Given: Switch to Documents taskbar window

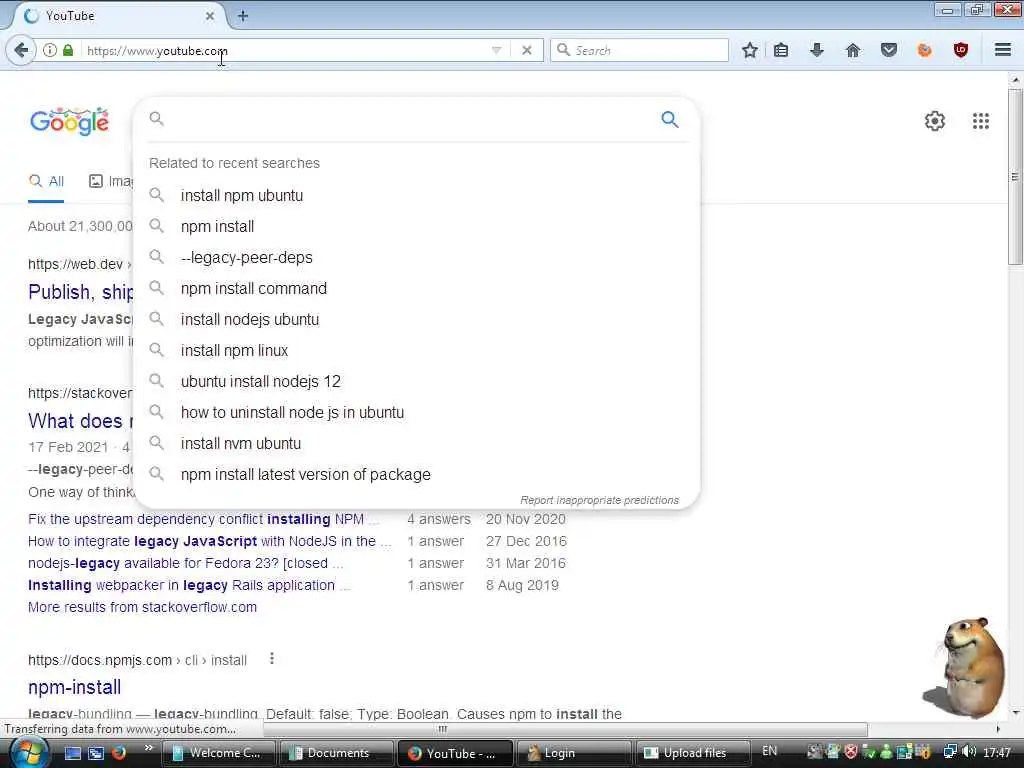Looking at the screenshot, I should click(336, 753).
